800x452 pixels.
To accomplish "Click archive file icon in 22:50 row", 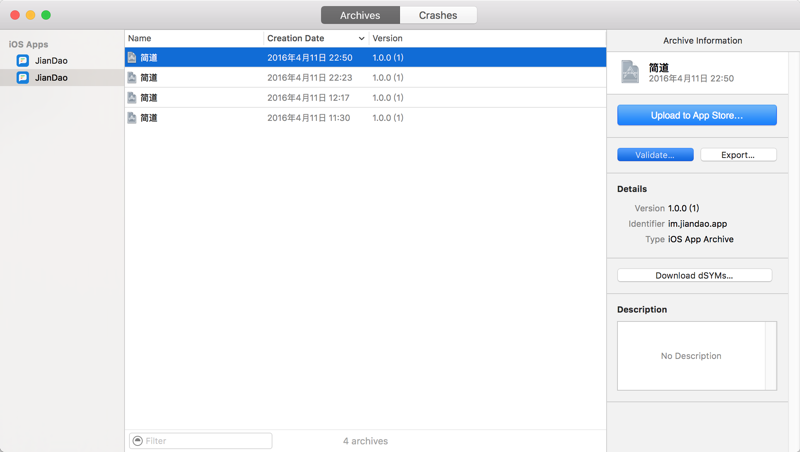I will click(132, 58).
